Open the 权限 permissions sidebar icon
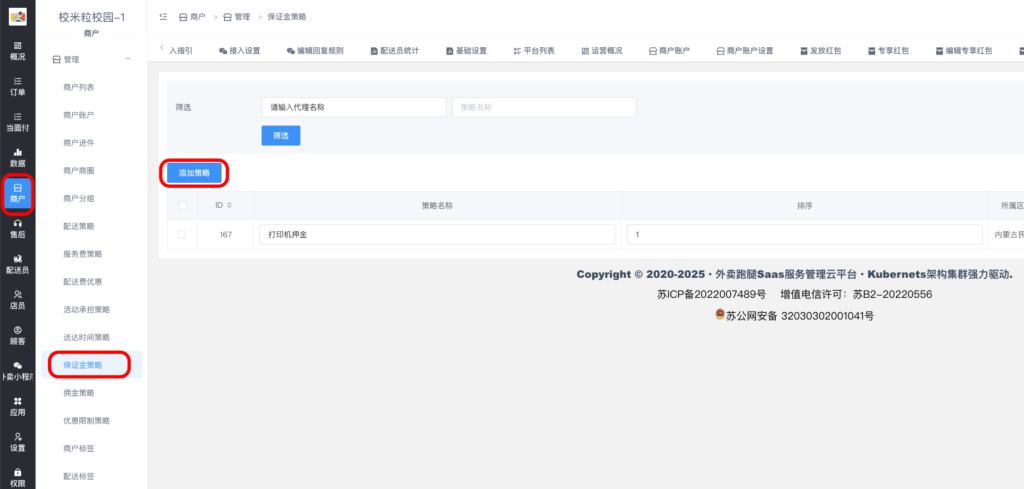This screenshot has height=489, width=1024. tap(18, 477)
